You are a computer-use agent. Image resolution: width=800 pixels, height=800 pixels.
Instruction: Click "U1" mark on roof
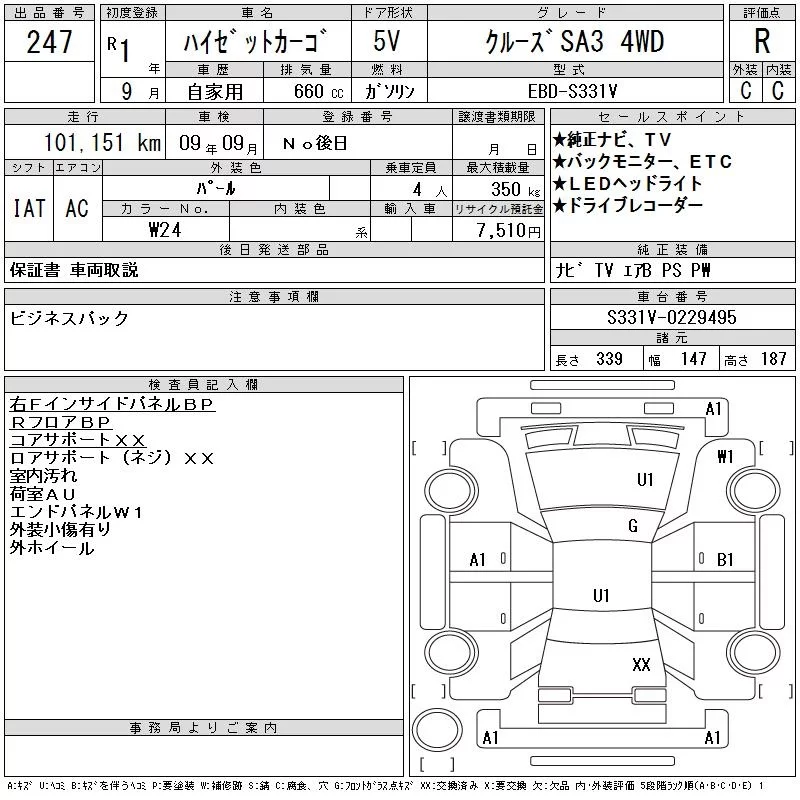pyautogui.click(x=601, y=595)
